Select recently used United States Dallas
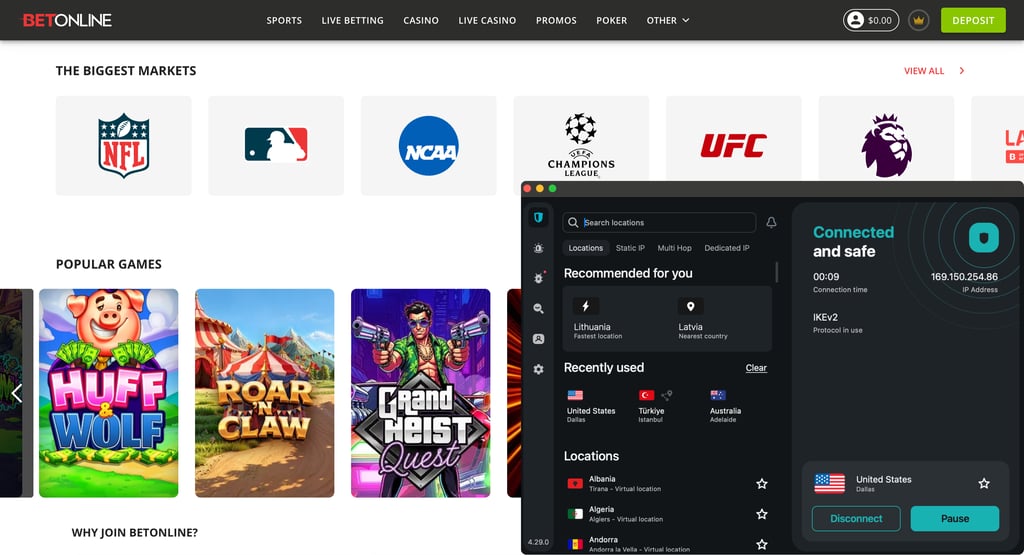The height and width of the screenshot is (555, 1024). coord(590,406)
